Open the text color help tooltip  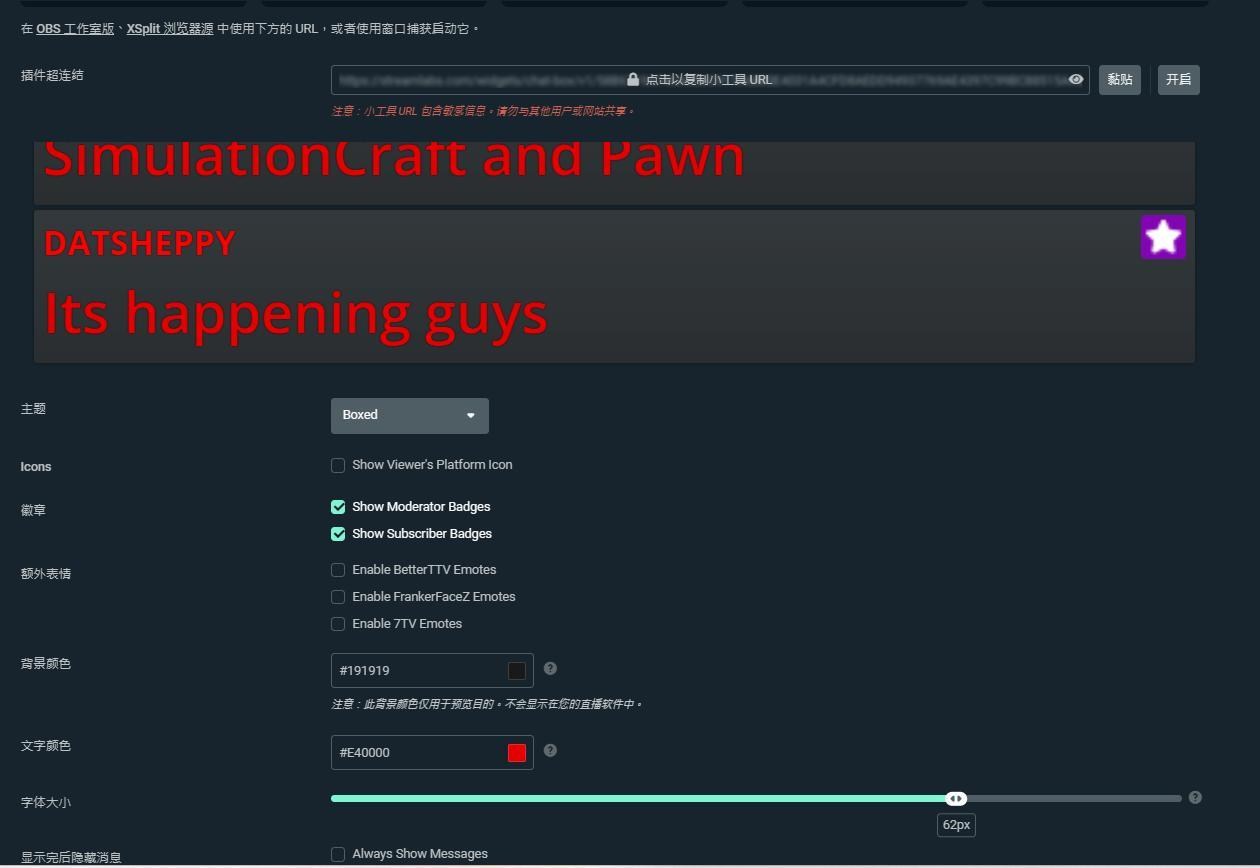(550, 751)
